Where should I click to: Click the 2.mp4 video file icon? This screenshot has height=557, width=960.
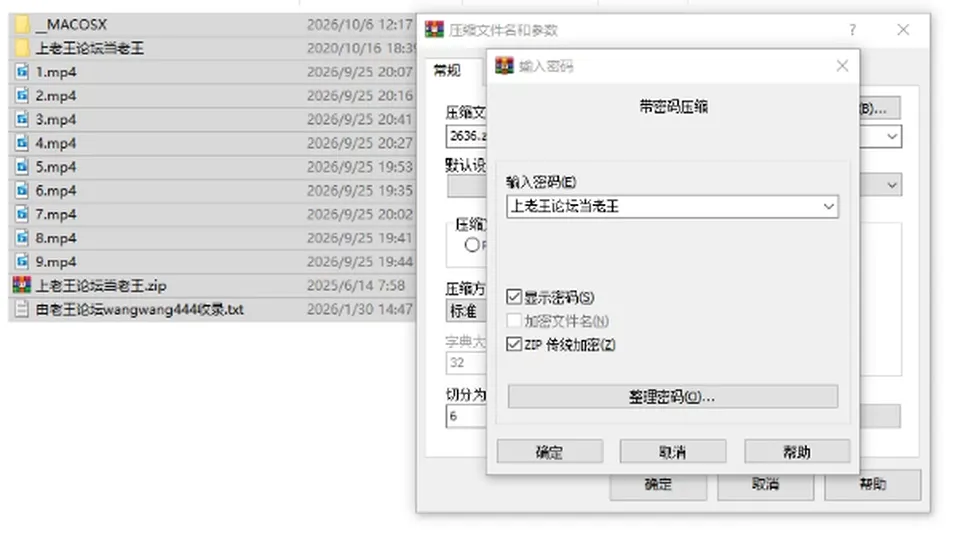pyautogui.click(x=22, y=96)
